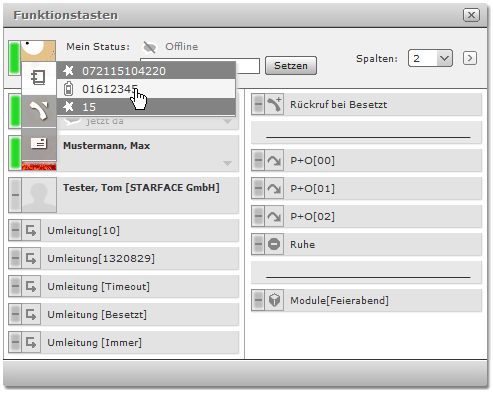This screenshot has width=493, height=393.
Task: Click redirect icon for Umleitung [Immer]
Action: pos(31,342)
